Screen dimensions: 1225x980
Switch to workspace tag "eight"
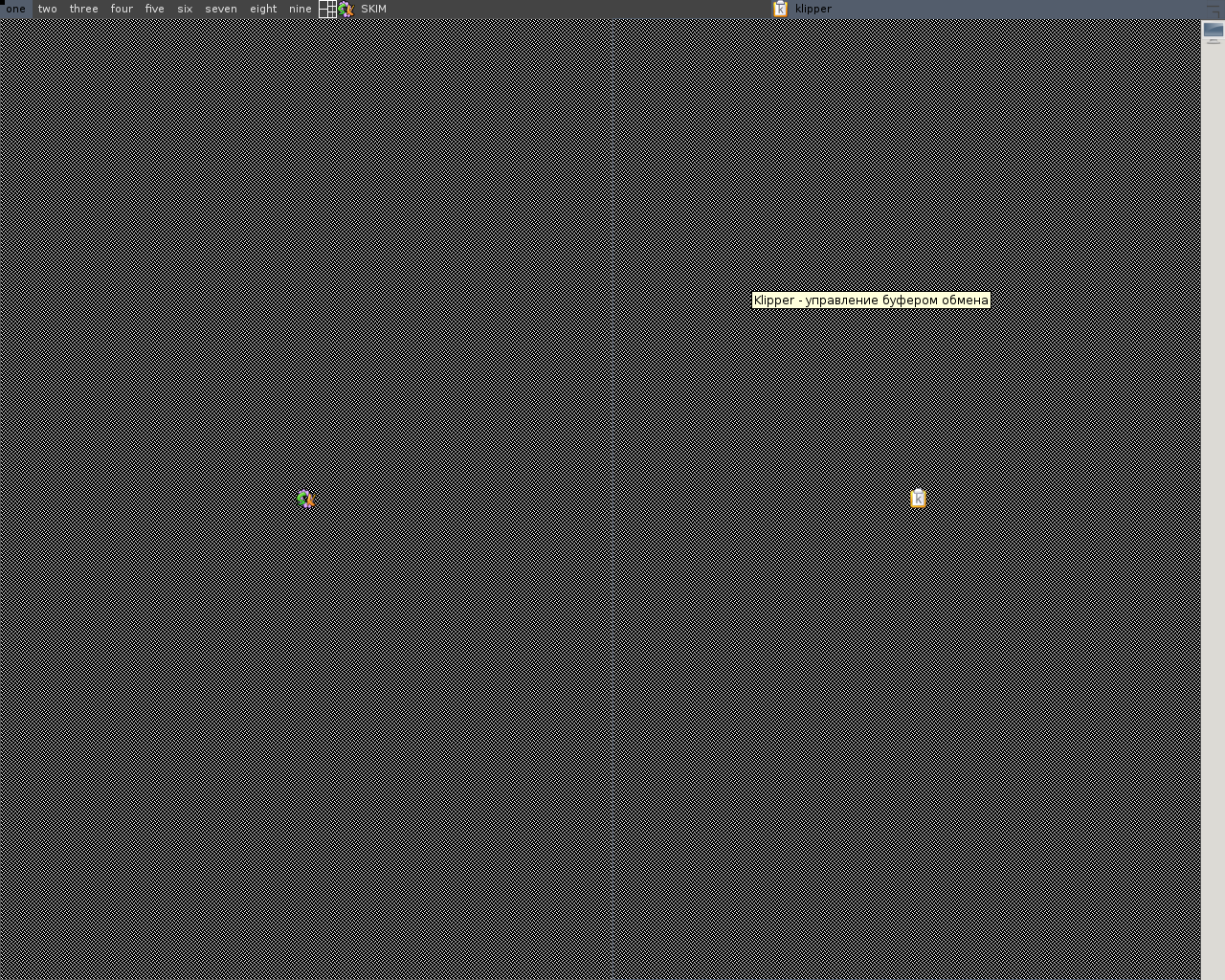click(x=263, y=9)
